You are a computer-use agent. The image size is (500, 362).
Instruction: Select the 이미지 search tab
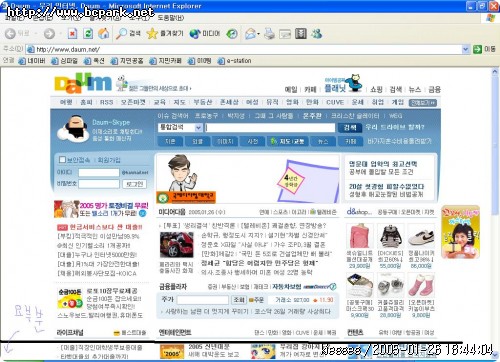coord(225,141)
